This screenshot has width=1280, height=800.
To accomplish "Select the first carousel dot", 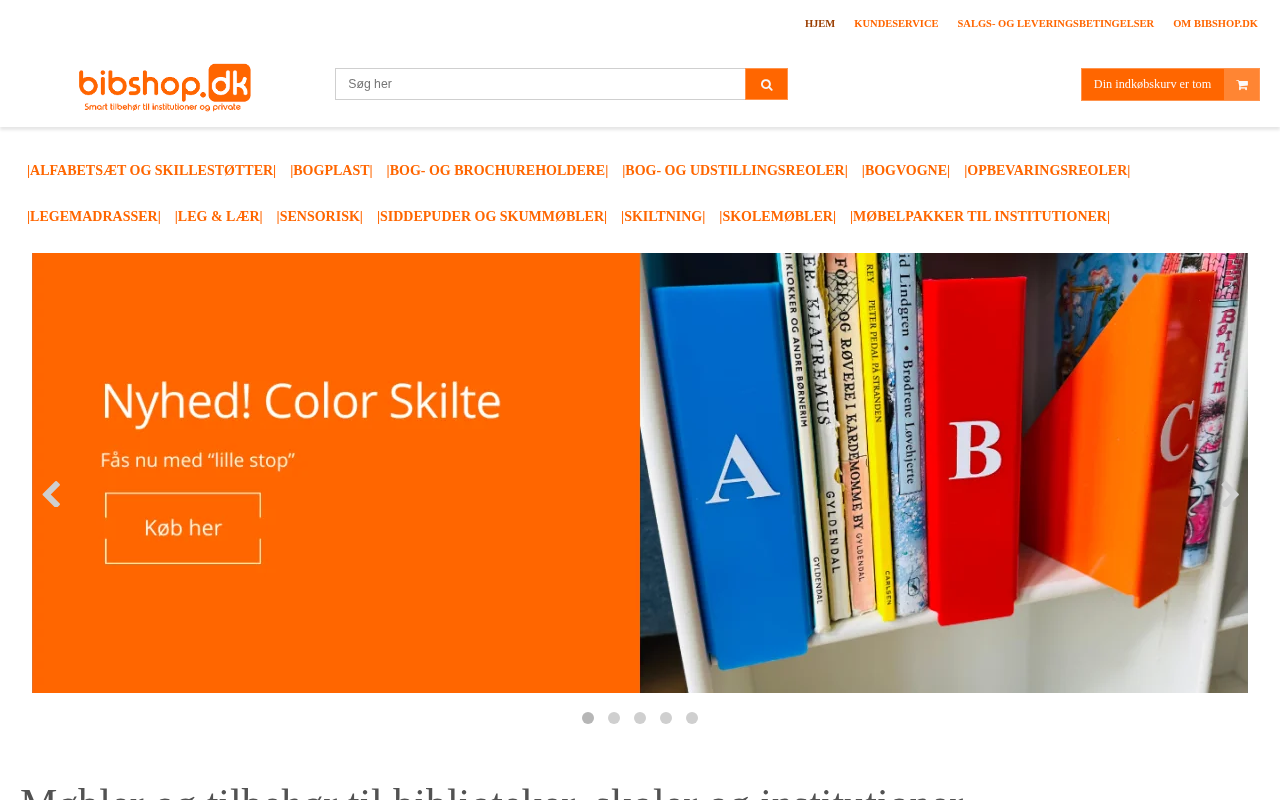I will [588, 718].
